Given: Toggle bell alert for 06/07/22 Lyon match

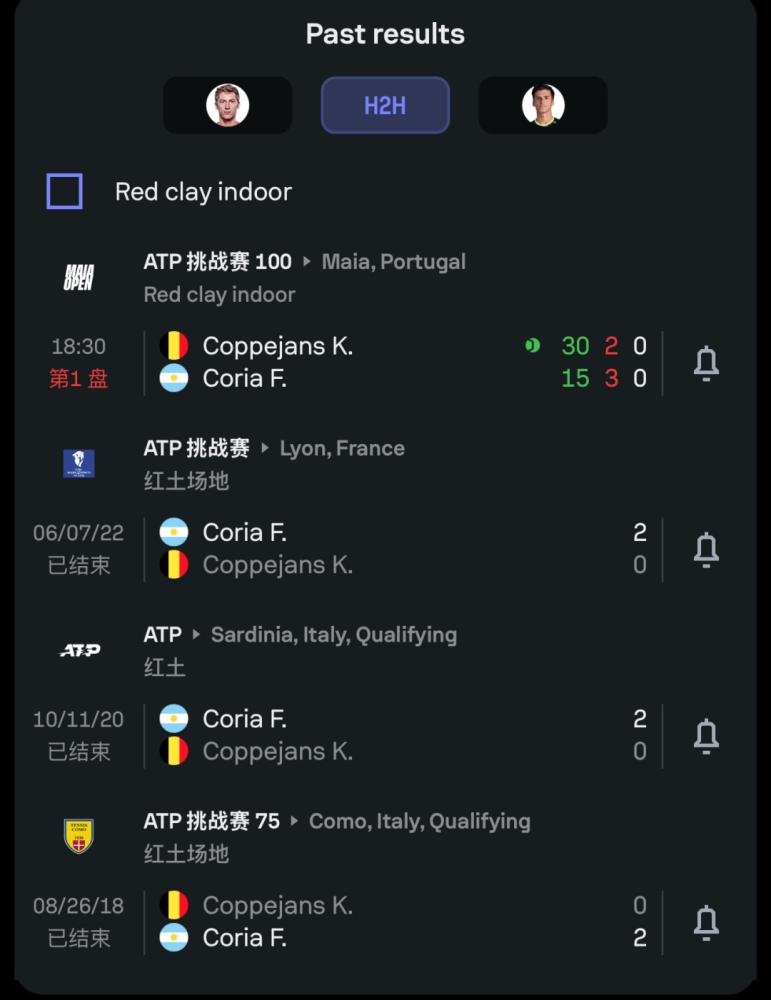Looking at the screenshot, I should [706, 550].
